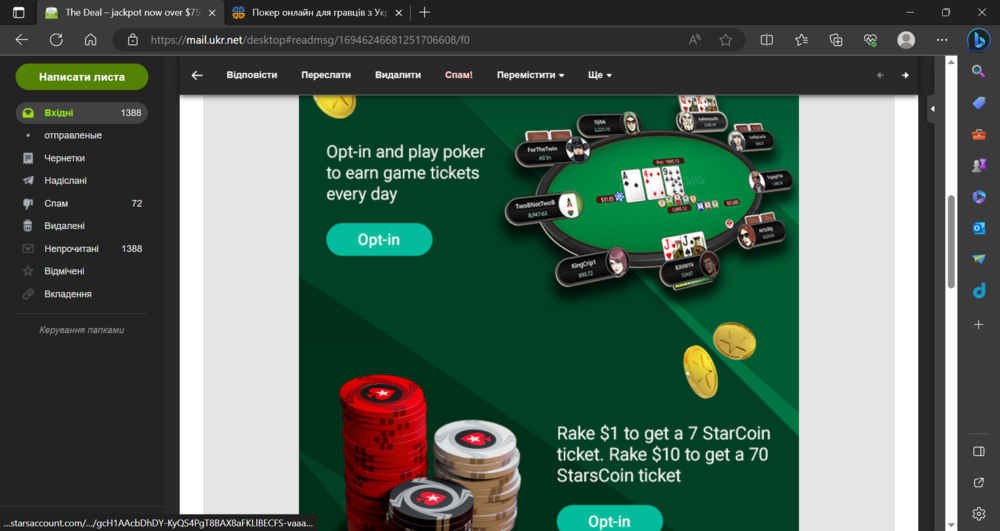Open a new browser tab
1000x531 pixels.
424,12
